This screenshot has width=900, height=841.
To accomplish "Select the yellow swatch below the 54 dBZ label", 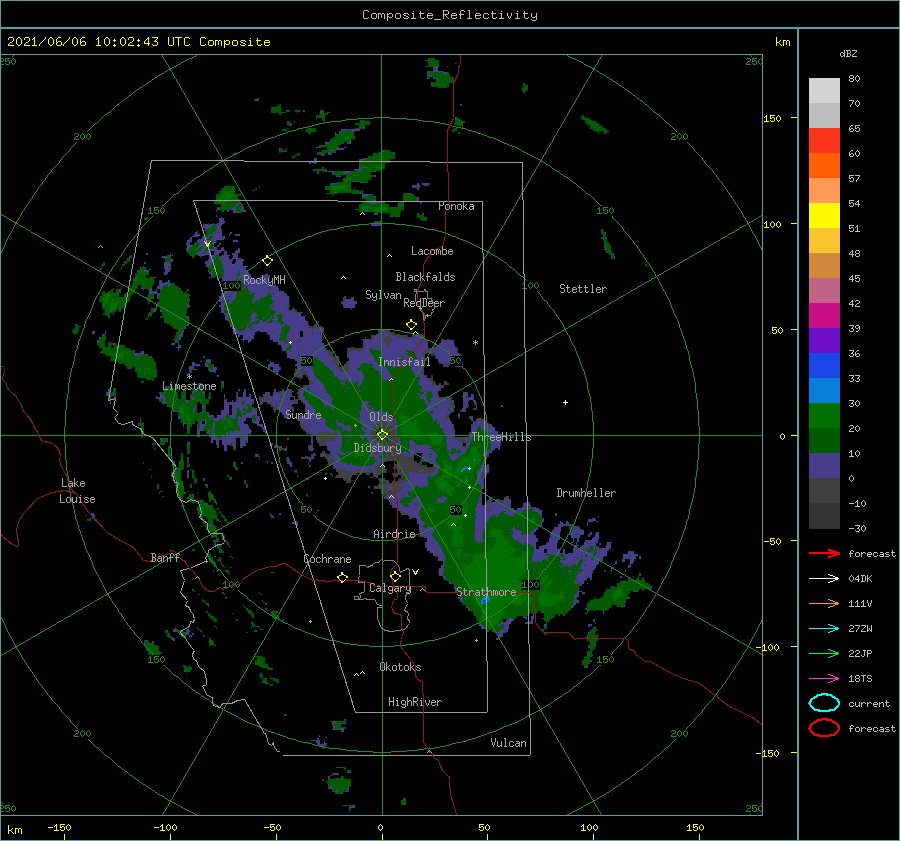I will tap(824, 215).
